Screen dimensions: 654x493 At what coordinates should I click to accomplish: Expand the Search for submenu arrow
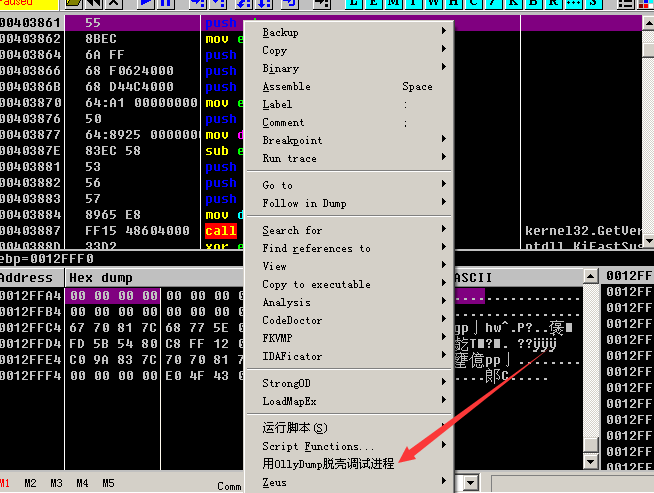pyautogui.click(x=444, y=229)
